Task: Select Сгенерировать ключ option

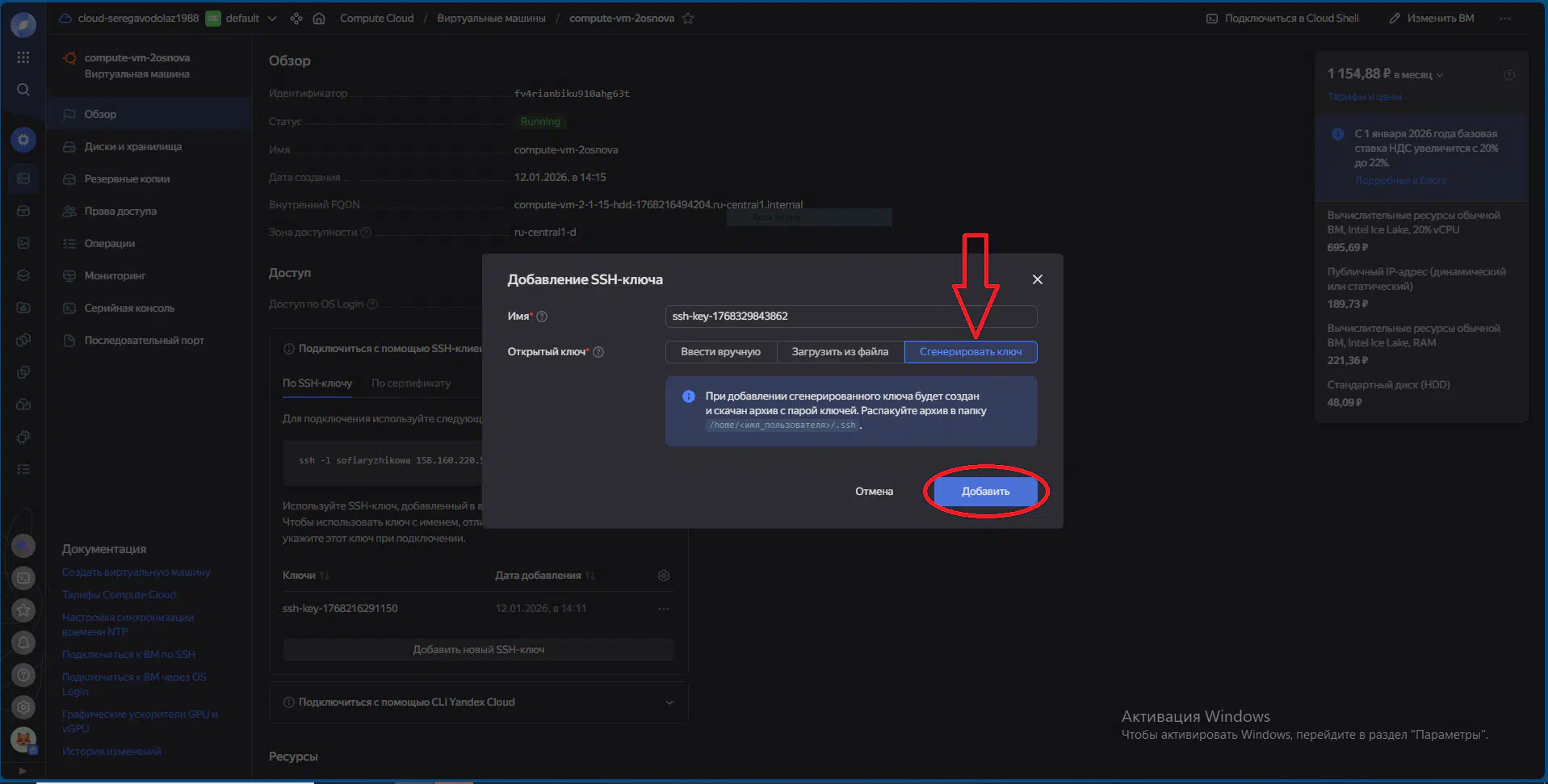Action: [x=971, y=352]
